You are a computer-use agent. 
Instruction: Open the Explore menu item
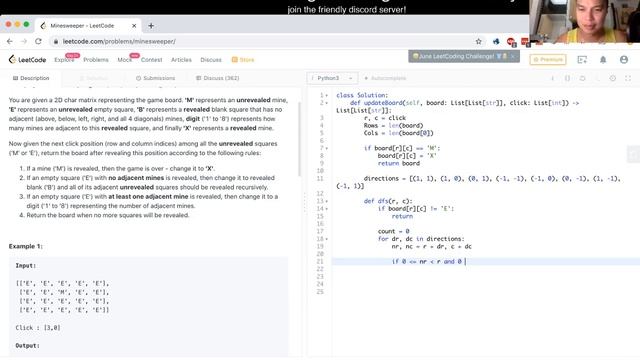point(64,60)
